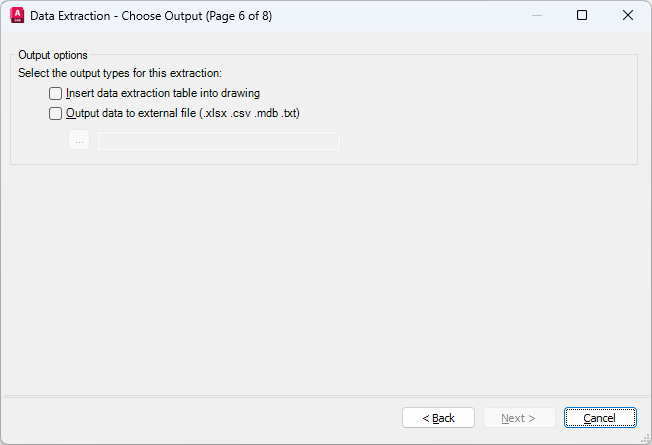
Task: Click the AutoCAD application icon in title bar
Action: (16, 15)
